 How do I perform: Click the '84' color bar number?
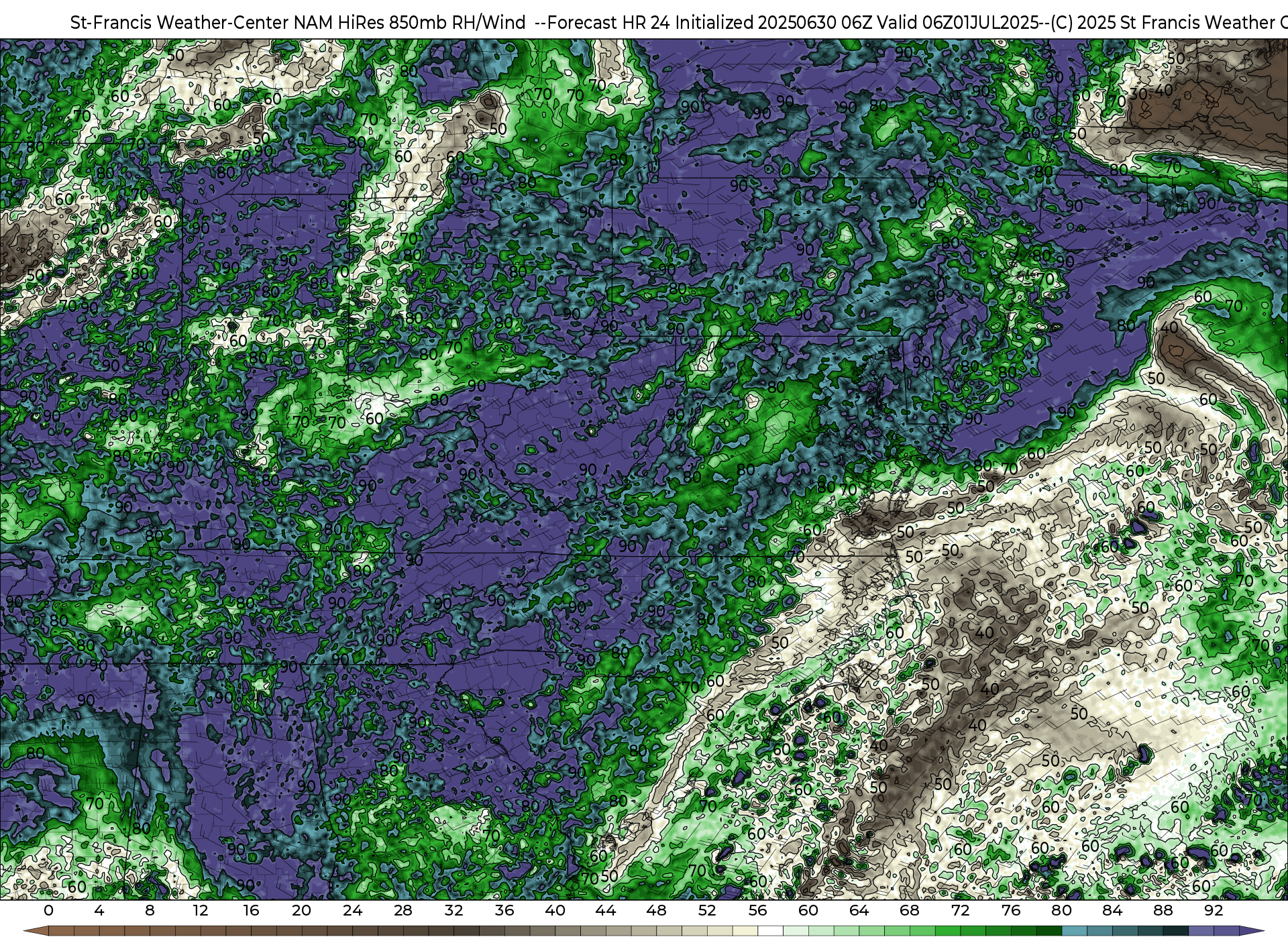1112,911
